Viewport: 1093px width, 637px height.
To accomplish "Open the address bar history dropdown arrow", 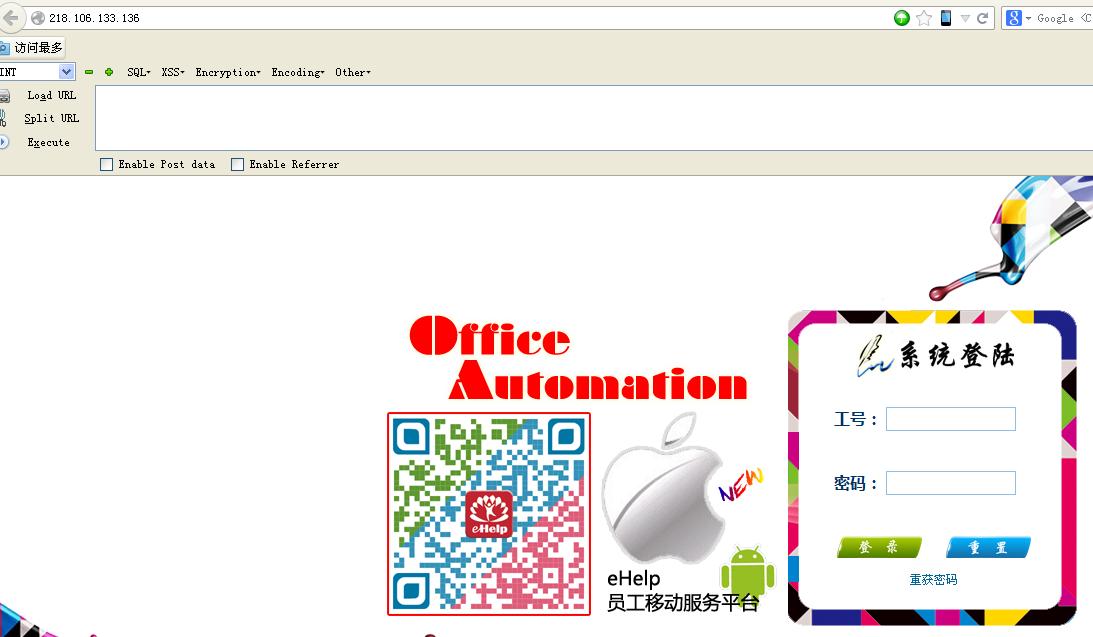I will coord(965,19).
